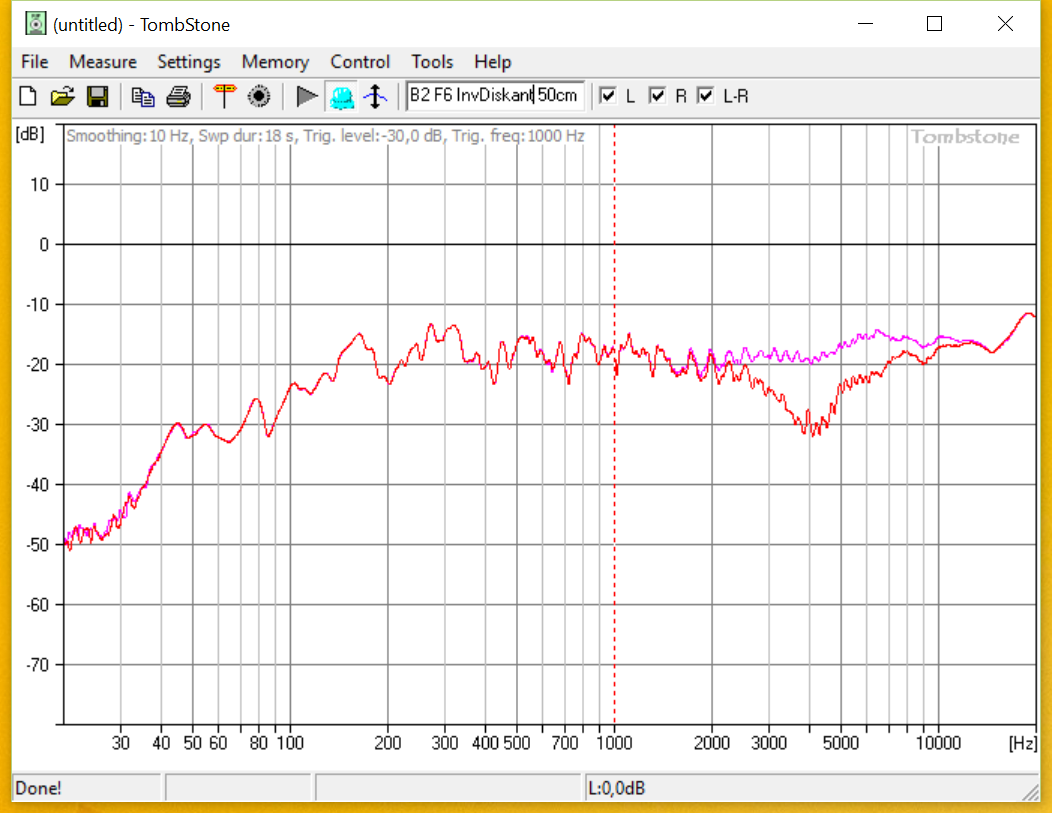The width and height of the screenshot is (1052, 813).
Task: Uncheck the L channel checkbox
Action: (608, 96)
